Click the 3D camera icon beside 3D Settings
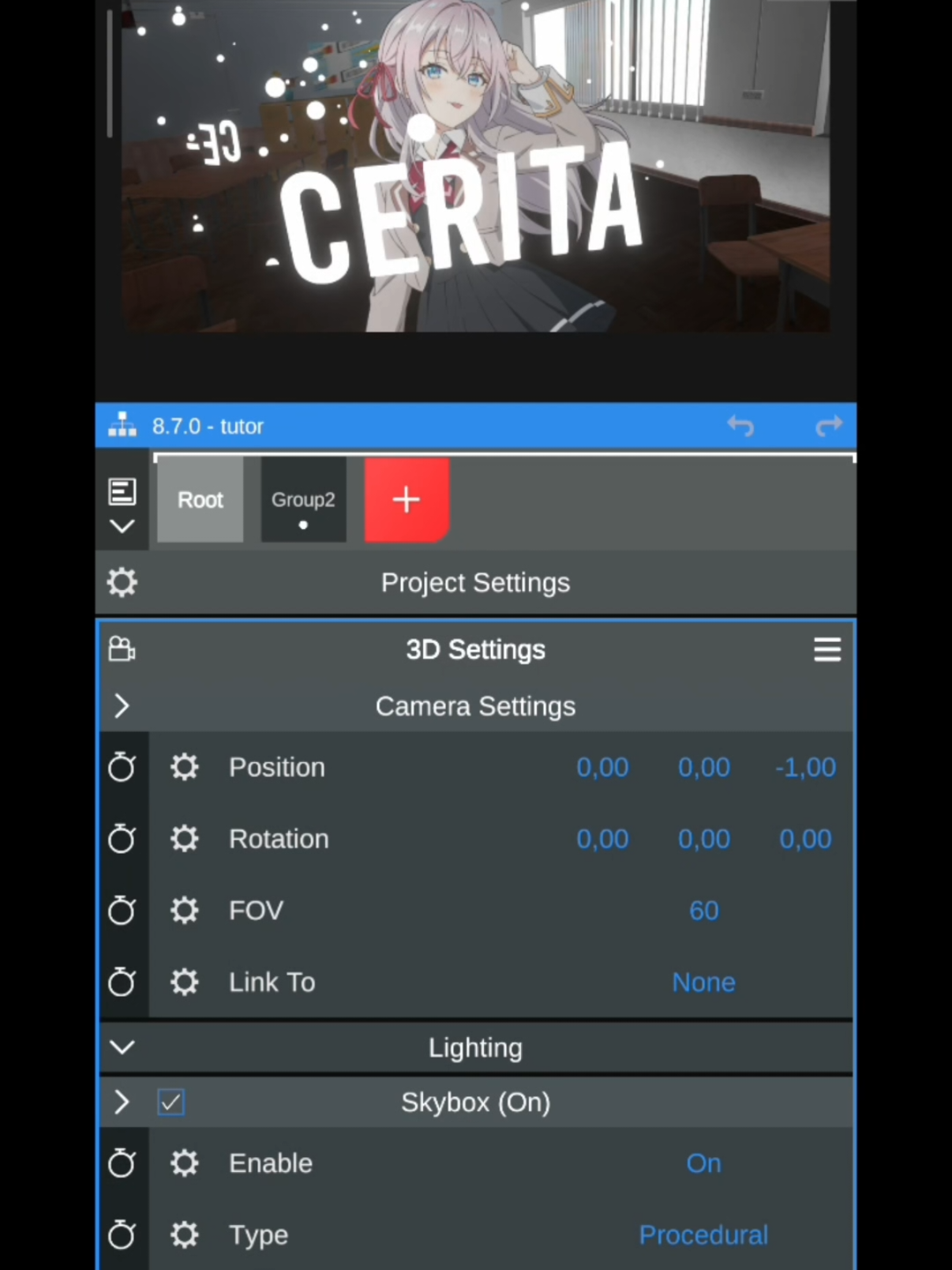Image resolution: width=952 pixels, height=1270 pixels. (x=122, y=649)
